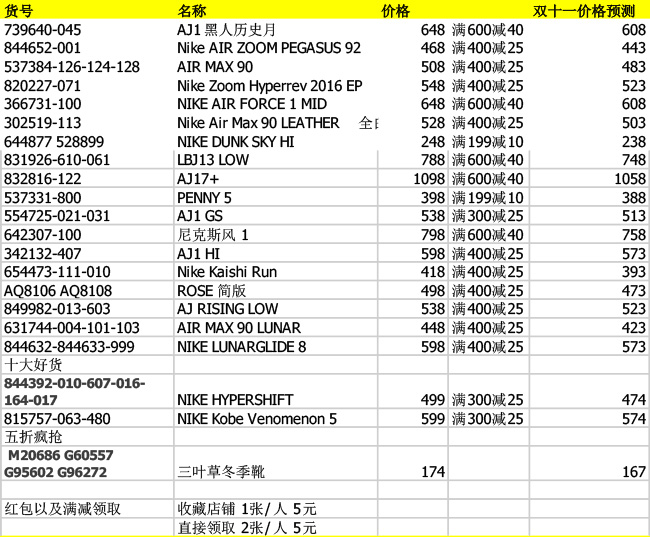Click the "价格" header cell
Viewport: 650px width, 537px height.
[396, 11]
